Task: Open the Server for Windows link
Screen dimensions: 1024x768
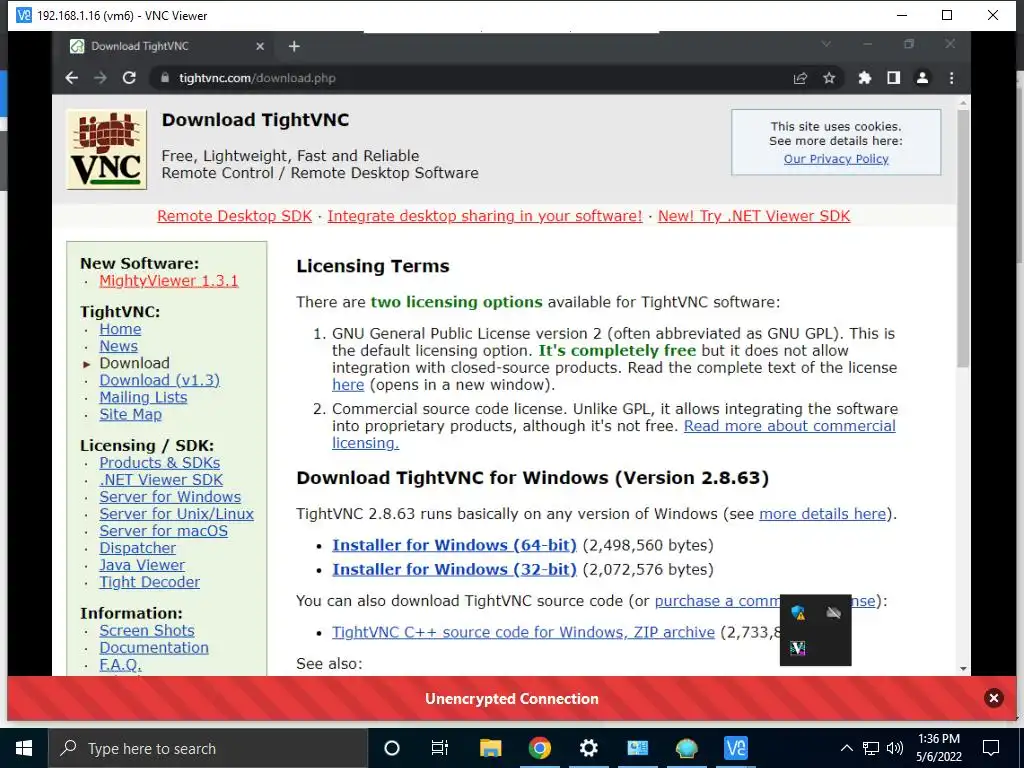Action: (170, 496)
